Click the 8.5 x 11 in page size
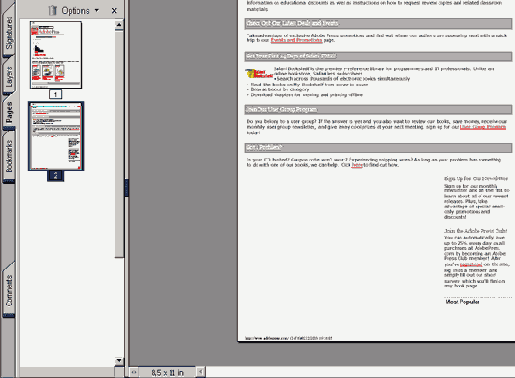The height and width of the screenshot is (378, 515). tap(167, 372)
